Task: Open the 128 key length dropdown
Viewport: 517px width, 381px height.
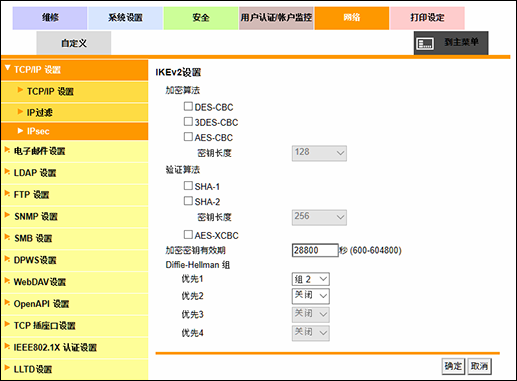Action: tap(319, 153)
